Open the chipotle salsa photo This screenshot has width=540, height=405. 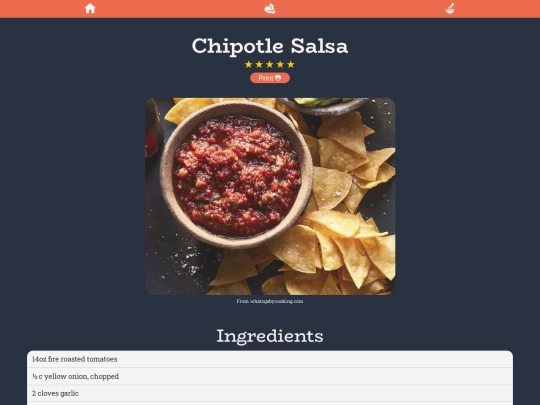pos(270,196)
